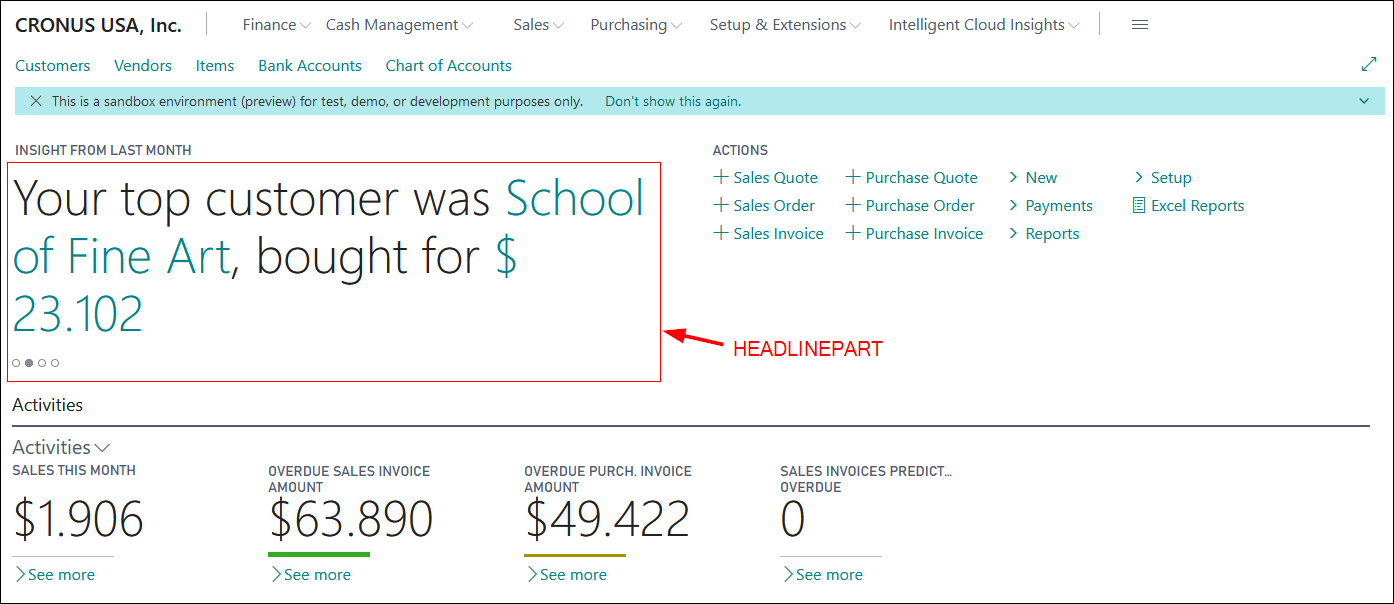Viewport: 1394px width, 604px height.
Task: Go to the Bank Accounts page
Action: pos(310,65)
